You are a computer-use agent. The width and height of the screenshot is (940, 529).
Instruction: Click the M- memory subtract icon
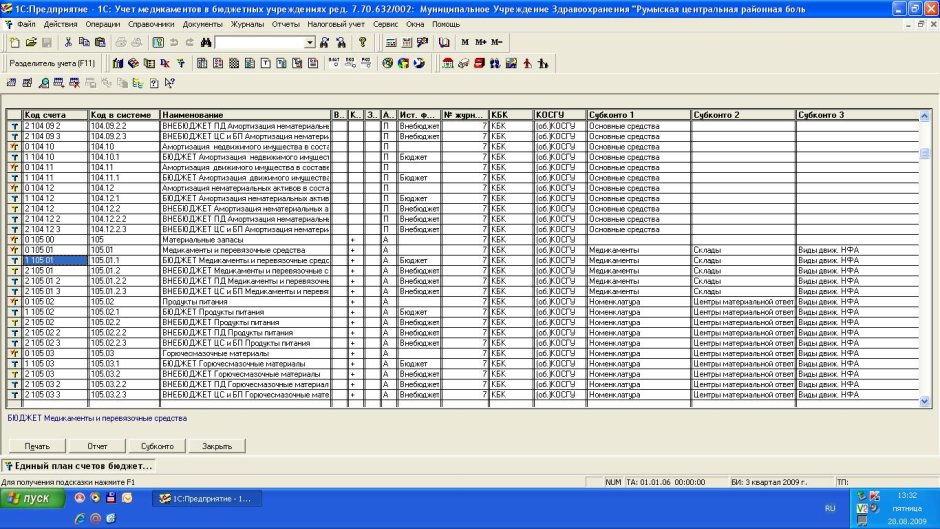pos(496,43)
